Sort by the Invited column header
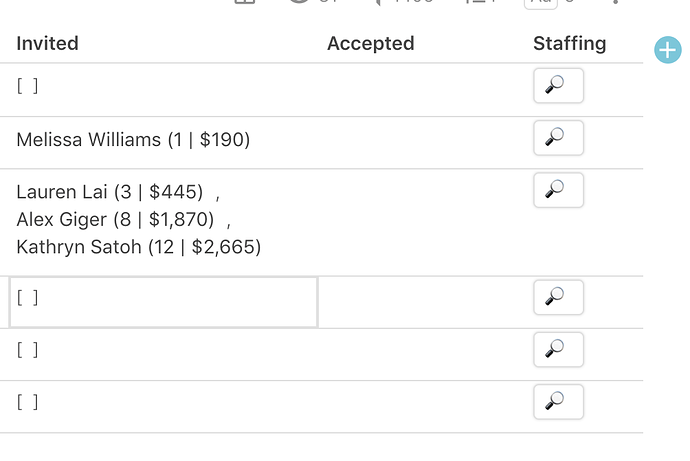The width and height of the screenshot is (690, 461). [x=48, y=44]
